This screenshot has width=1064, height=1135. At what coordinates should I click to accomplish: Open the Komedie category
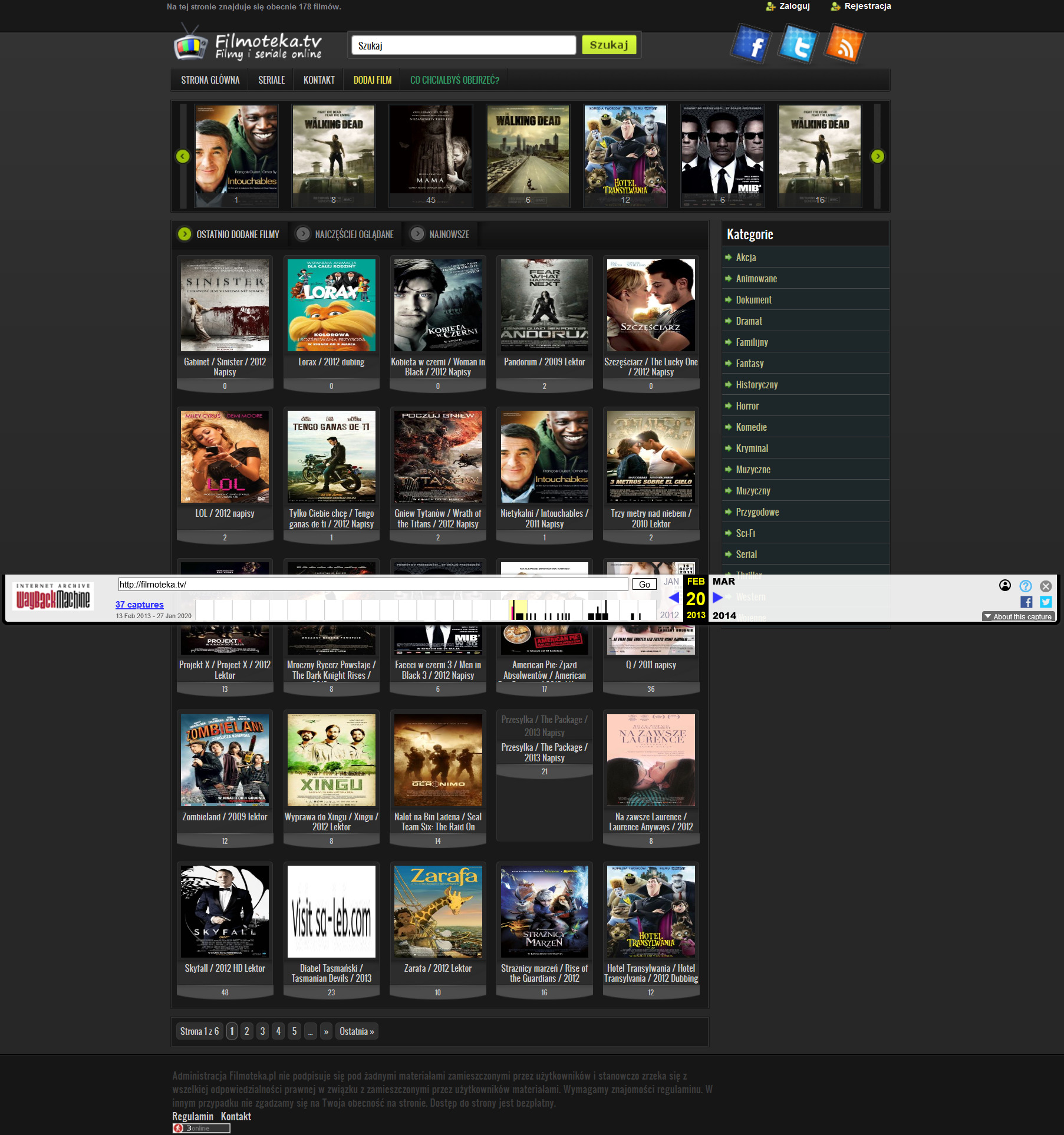[752, 427]
